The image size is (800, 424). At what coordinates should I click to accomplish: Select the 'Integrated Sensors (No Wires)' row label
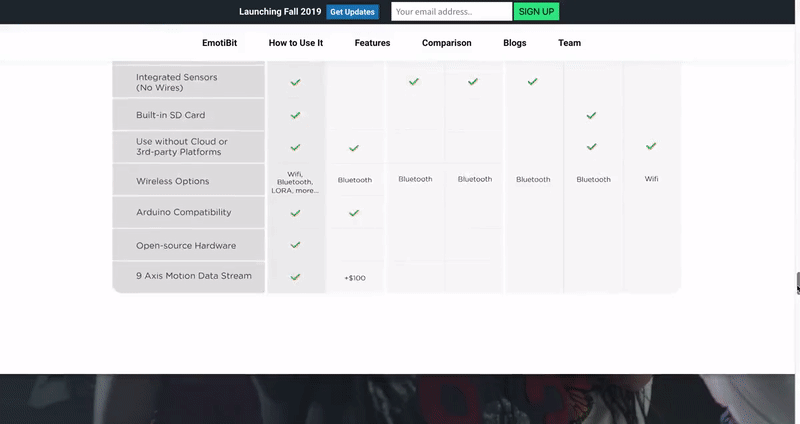[x=177, y=82]
